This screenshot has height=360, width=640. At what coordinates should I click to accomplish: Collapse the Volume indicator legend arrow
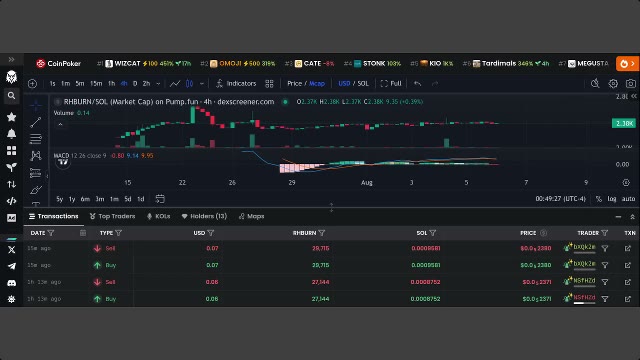(60, 124)
